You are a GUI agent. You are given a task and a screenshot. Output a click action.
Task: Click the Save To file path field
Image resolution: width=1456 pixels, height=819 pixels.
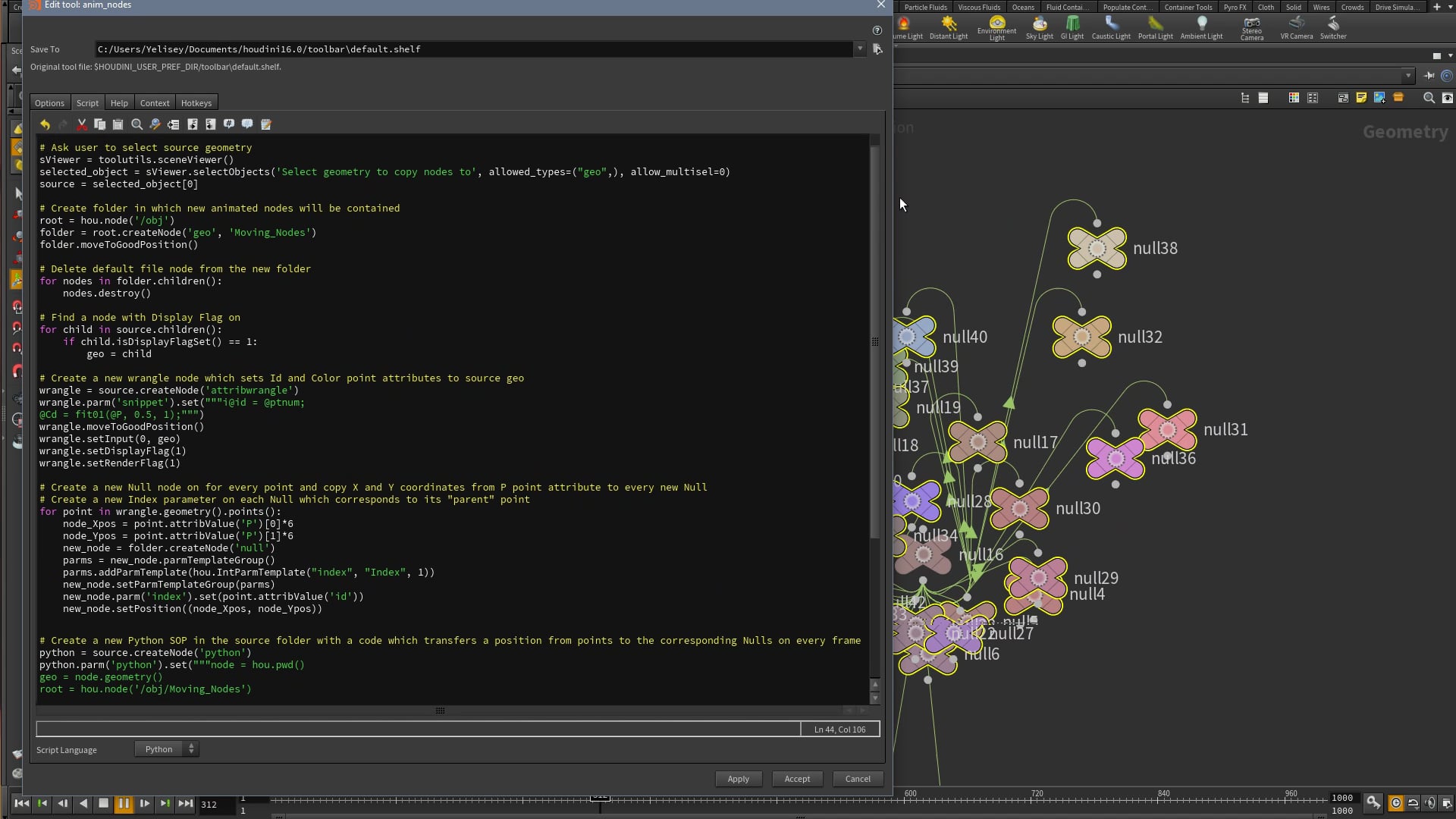(x=475, y=48)
